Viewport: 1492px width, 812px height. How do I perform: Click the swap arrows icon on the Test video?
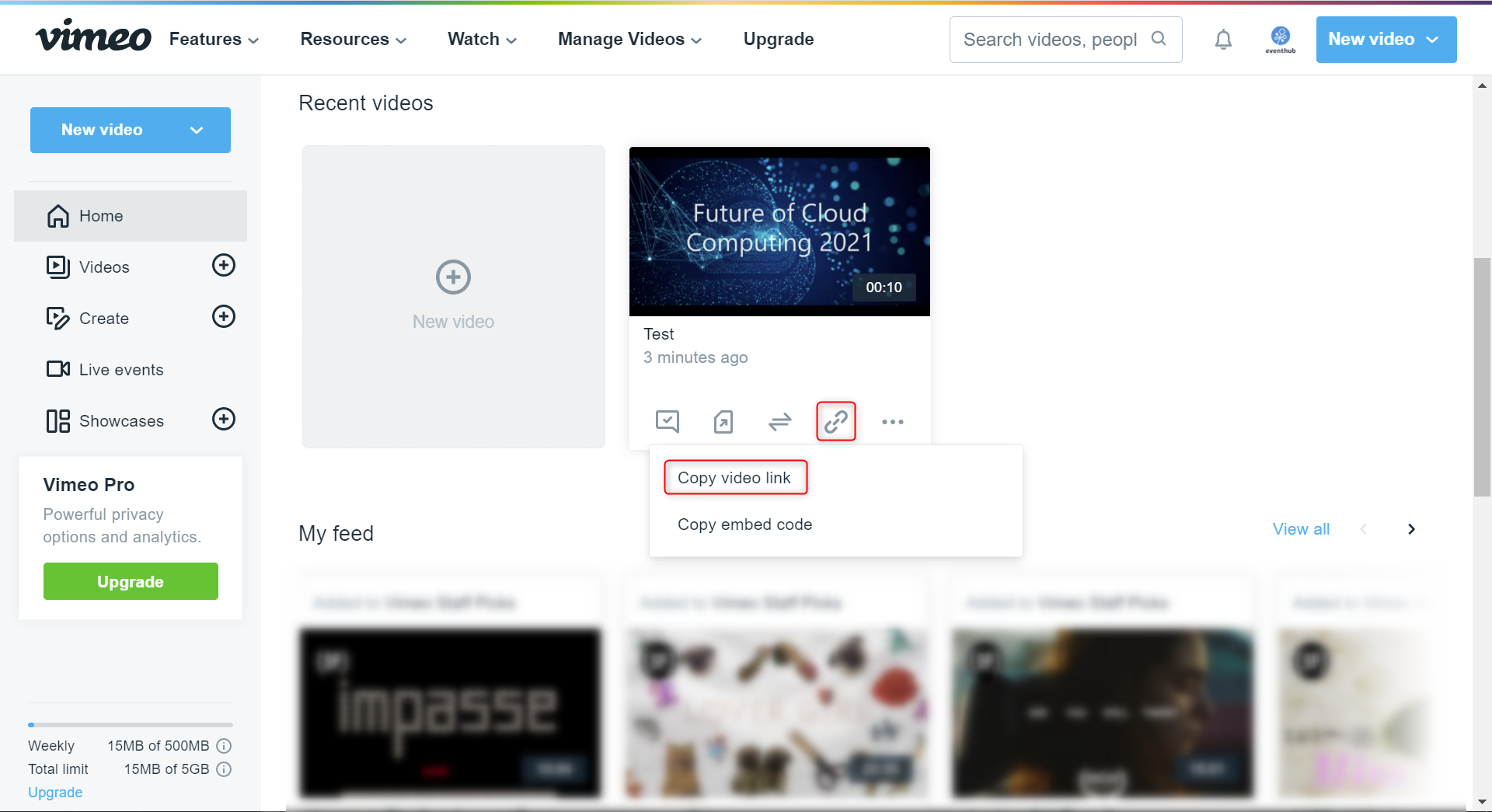[780, 421]
